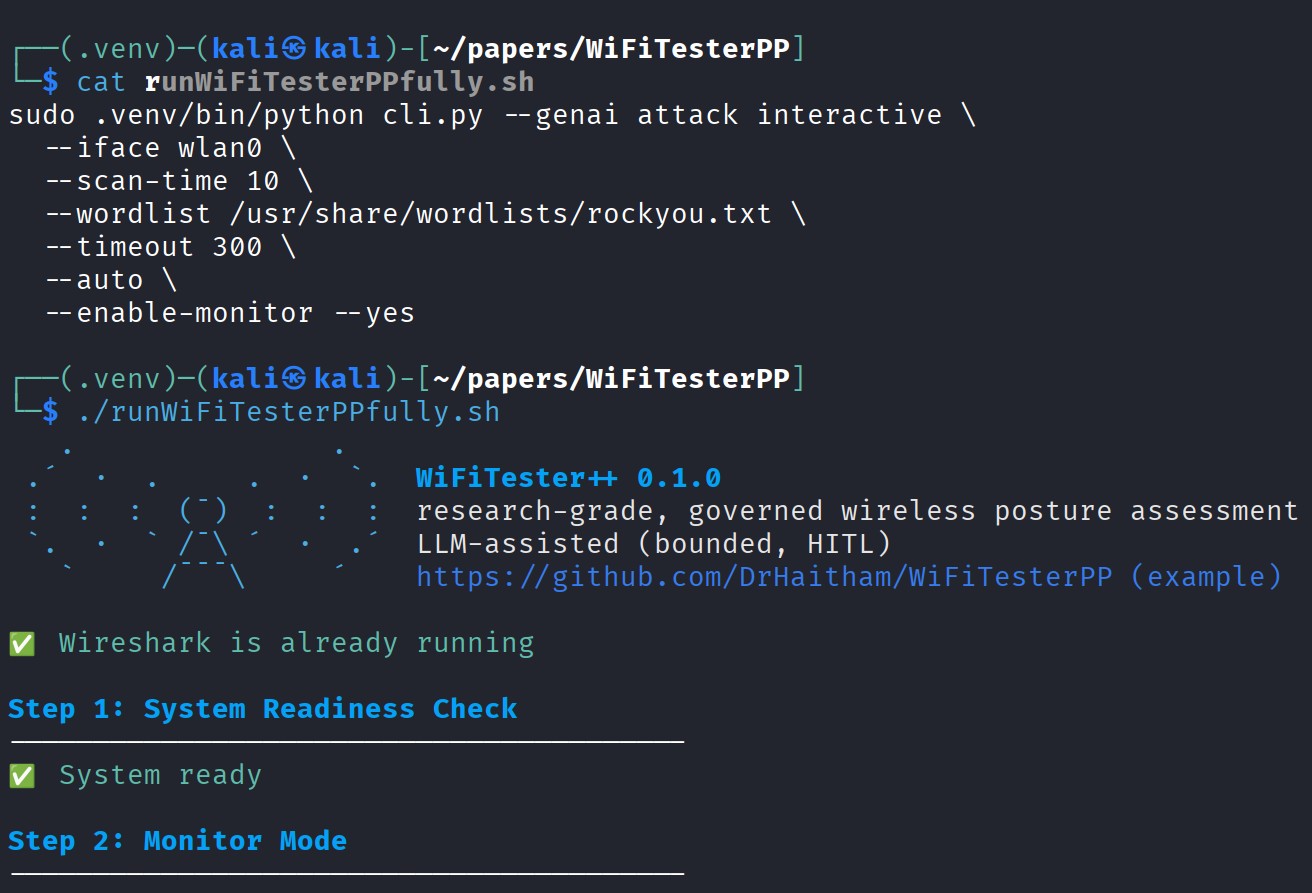Viewport: 1312px width, 893px height.
Task: Click the Kali logo in the first prompt
Action: [x=294, y=48]
